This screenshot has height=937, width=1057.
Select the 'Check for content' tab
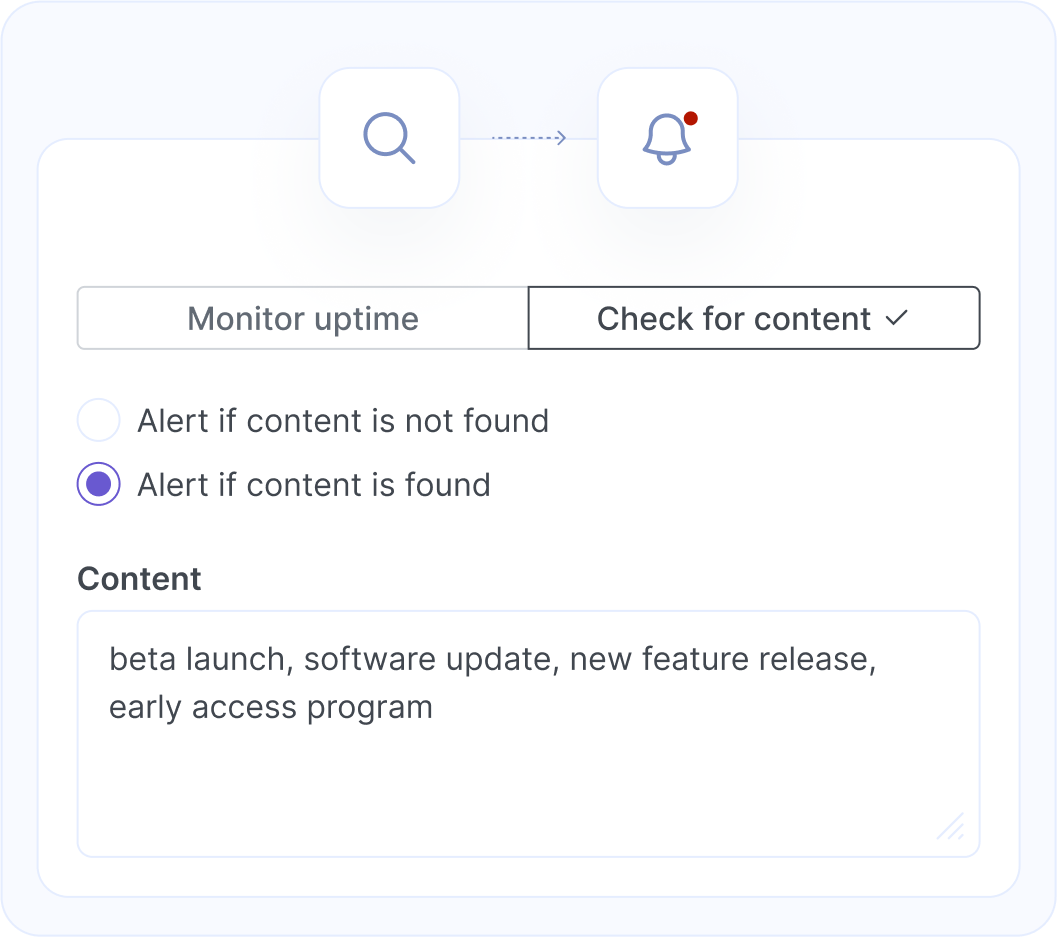coord(731,318)
